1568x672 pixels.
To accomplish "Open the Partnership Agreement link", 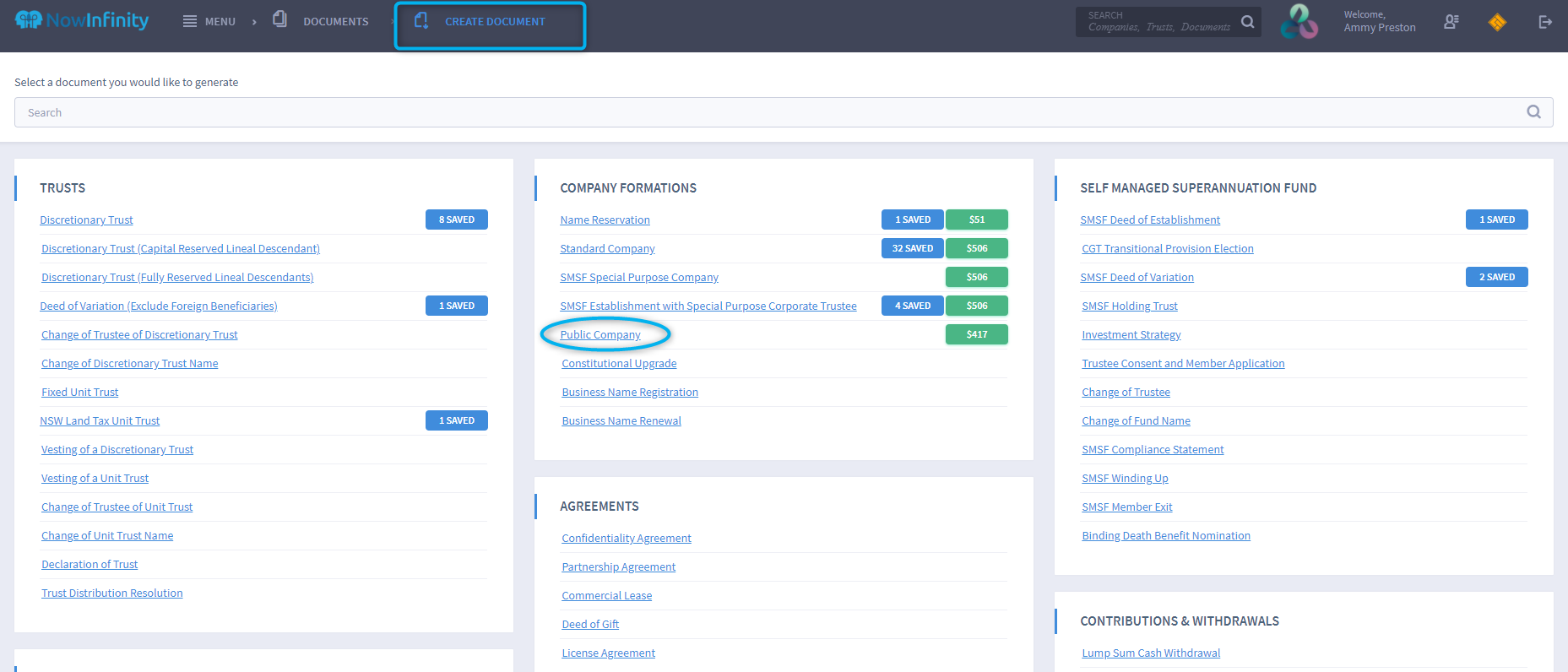I will (x=619, y=566).
